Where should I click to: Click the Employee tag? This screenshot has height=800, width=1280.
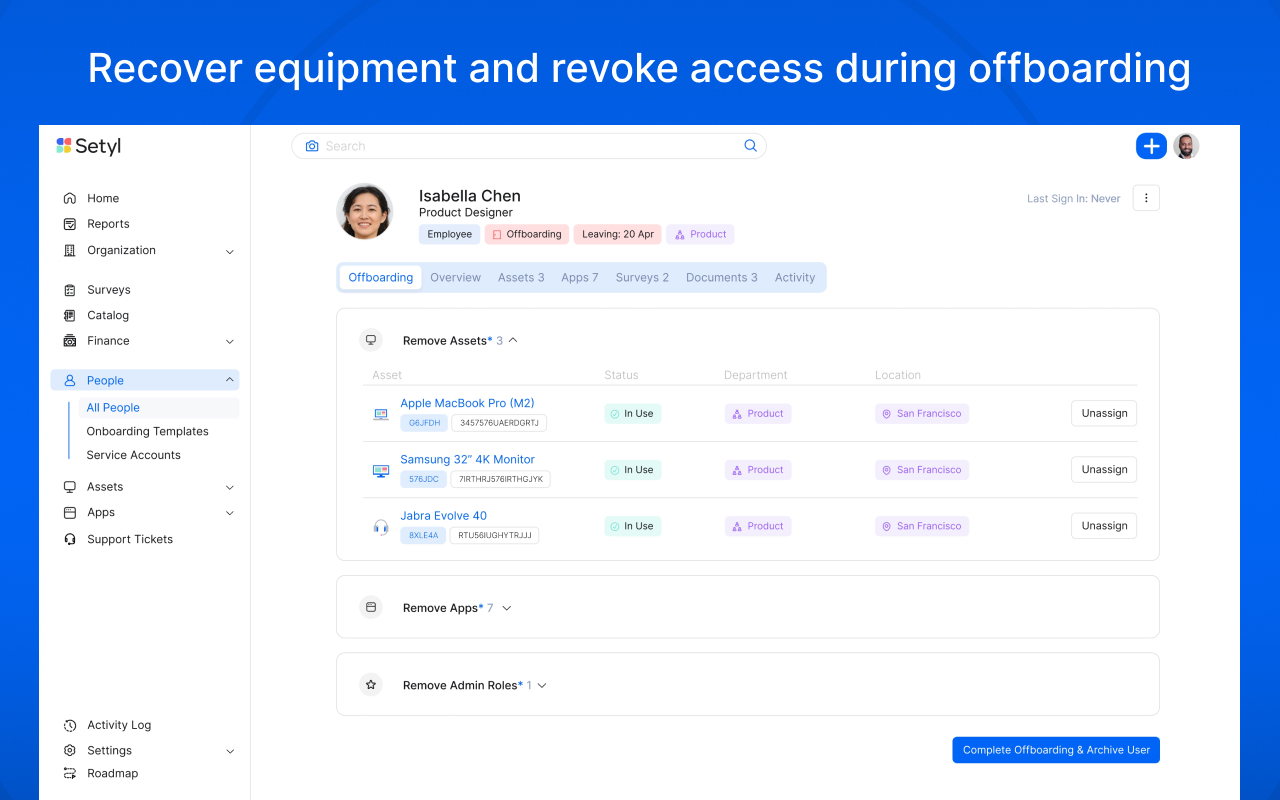coord(450,234)
